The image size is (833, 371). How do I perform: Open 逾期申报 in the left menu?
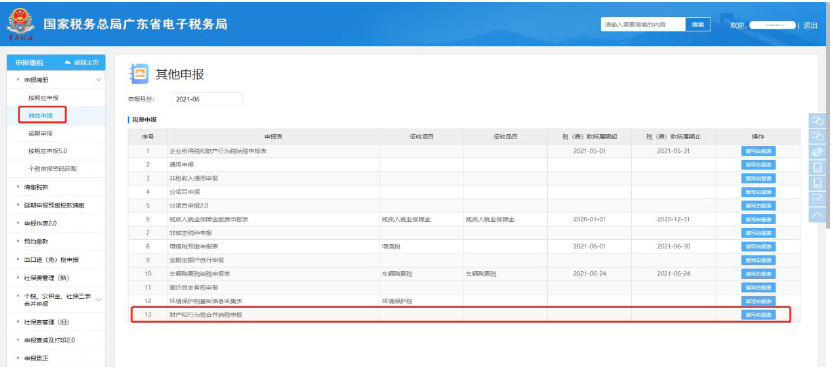click(40, 133)
